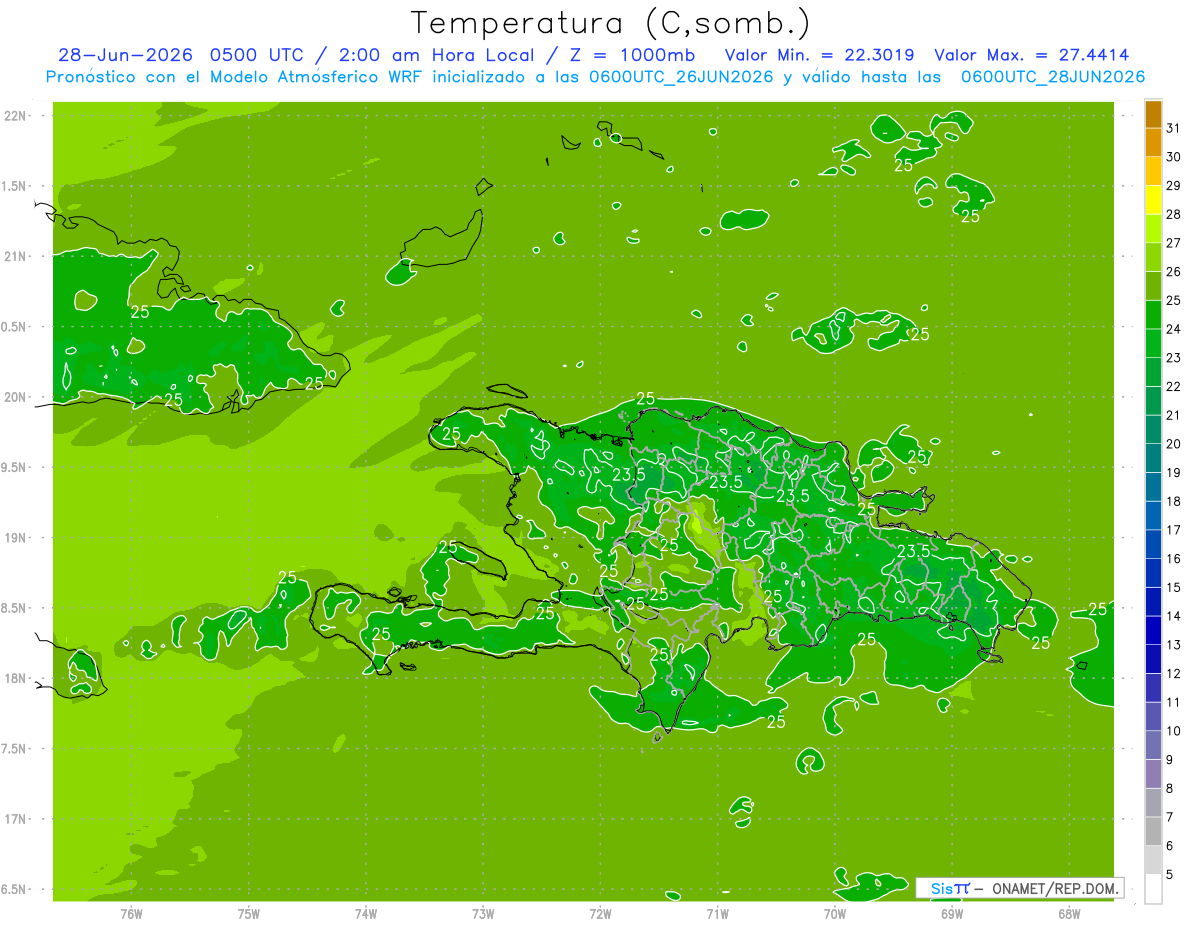Pick the legend swatch between 26 and 27

[1153, 257]
